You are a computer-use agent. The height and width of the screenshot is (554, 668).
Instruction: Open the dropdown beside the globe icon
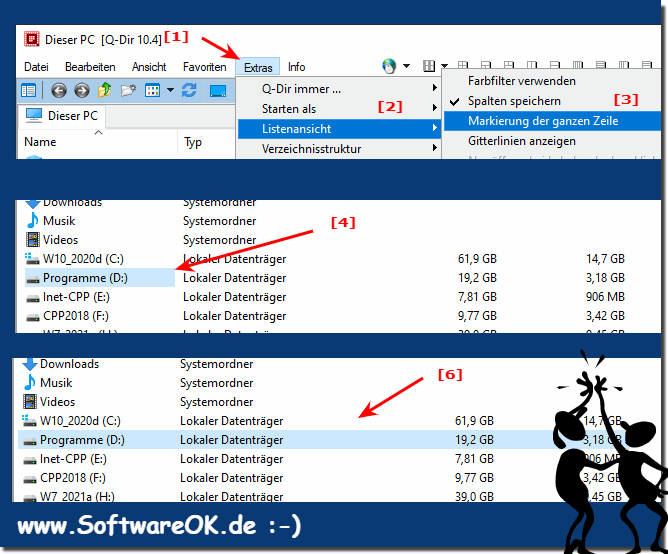click(406, 66)
